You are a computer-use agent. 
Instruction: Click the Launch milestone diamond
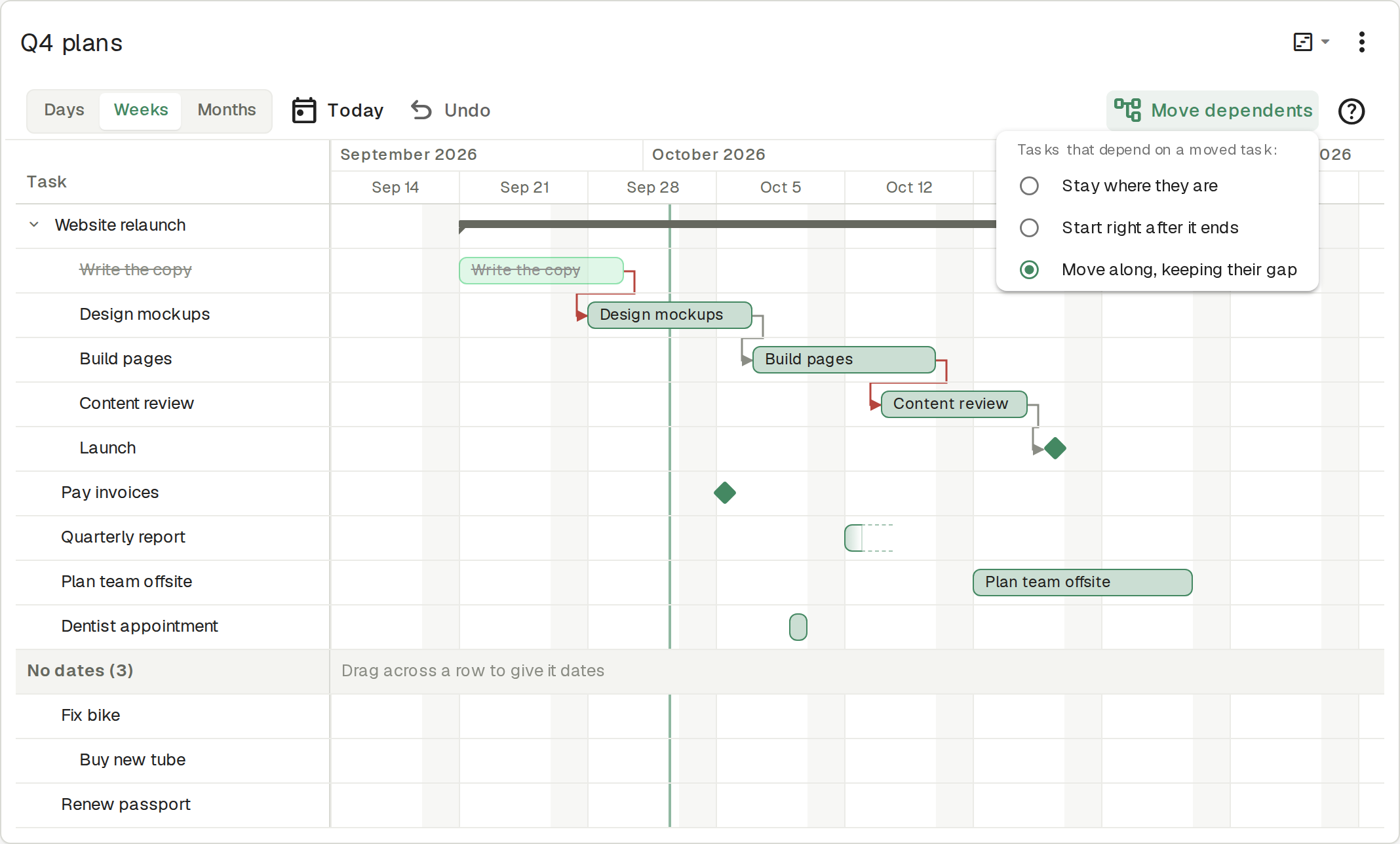(1055, 448)
